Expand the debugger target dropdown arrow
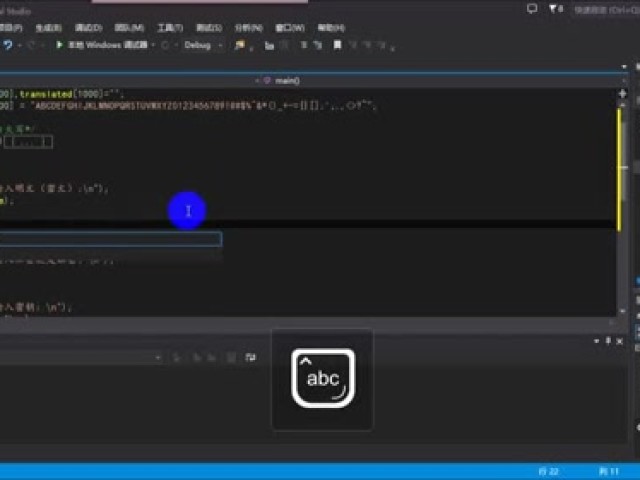Screen dimensions: 640x480 tap(153, 45)
